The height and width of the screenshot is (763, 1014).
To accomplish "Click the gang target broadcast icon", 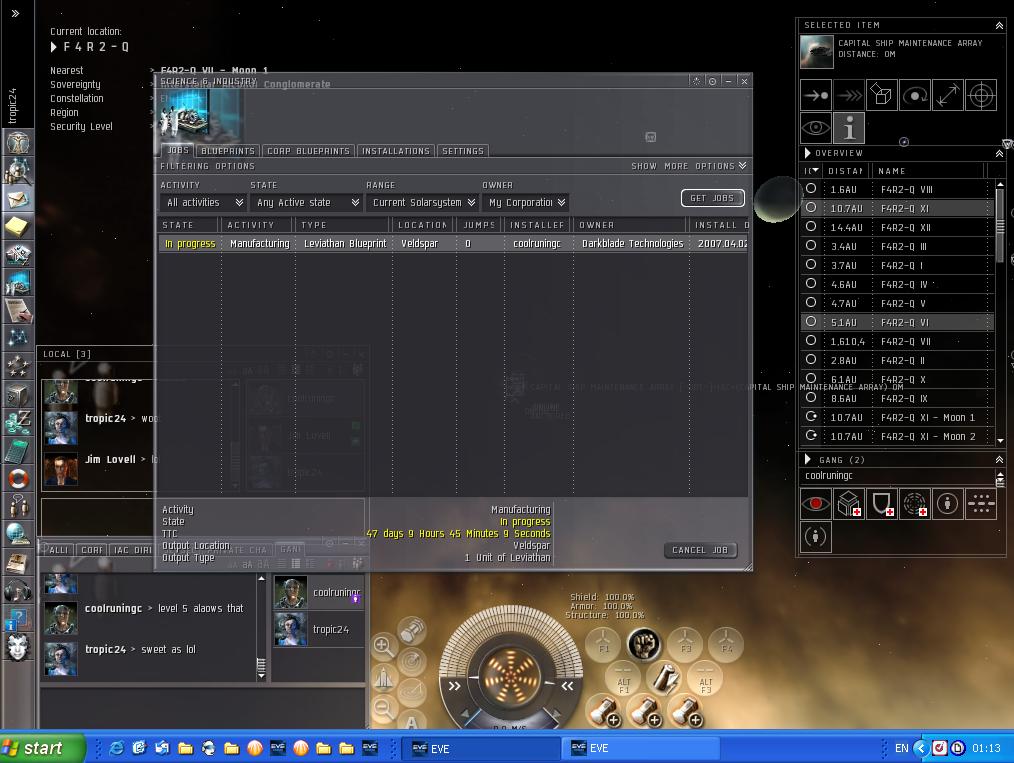I will 915,503.
